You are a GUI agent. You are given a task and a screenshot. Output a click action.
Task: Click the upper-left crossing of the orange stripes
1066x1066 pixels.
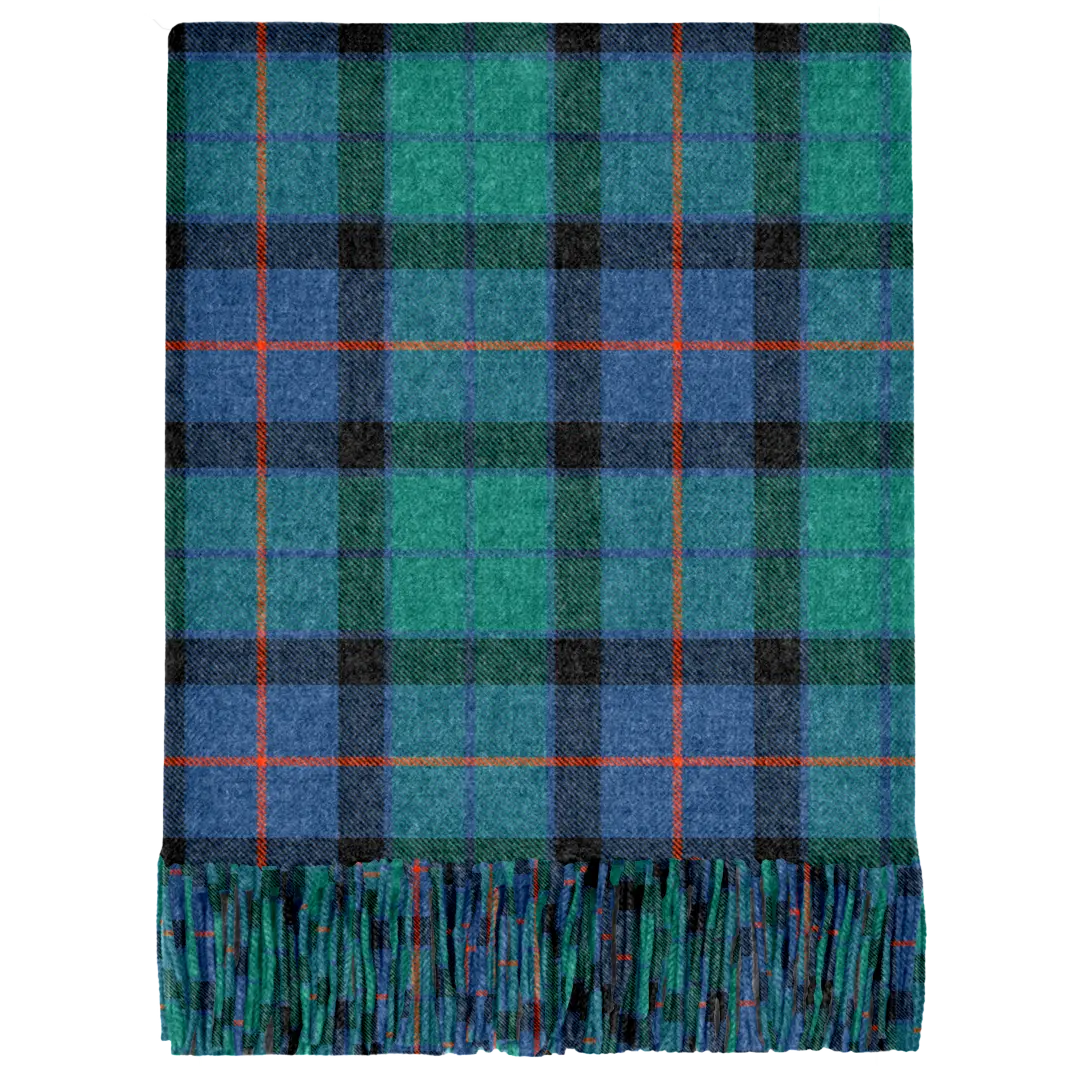261,345
